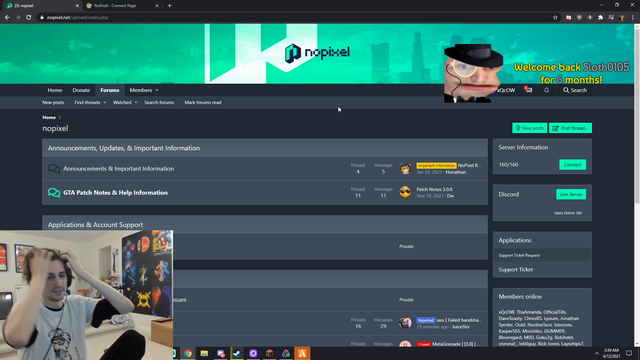640x360 pixels.
Task: Open the Extensions puzzle-piece menu
Action: [x=600, y=18]
